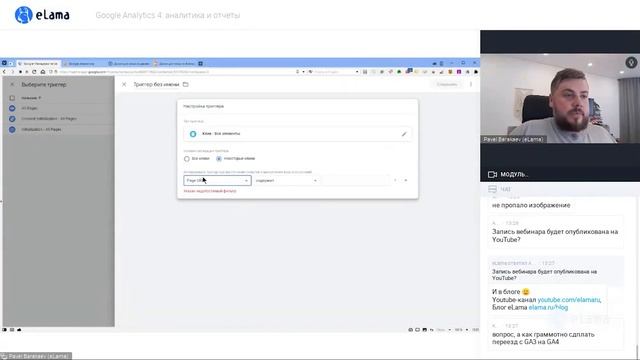Click the presenter webcam video thumbnail
Screen dimensions: 640x360
[560, 98]
